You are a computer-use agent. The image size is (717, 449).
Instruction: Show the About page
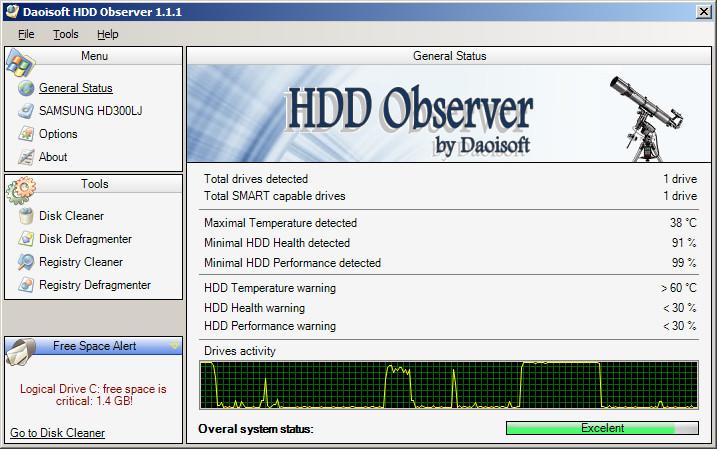53,157
